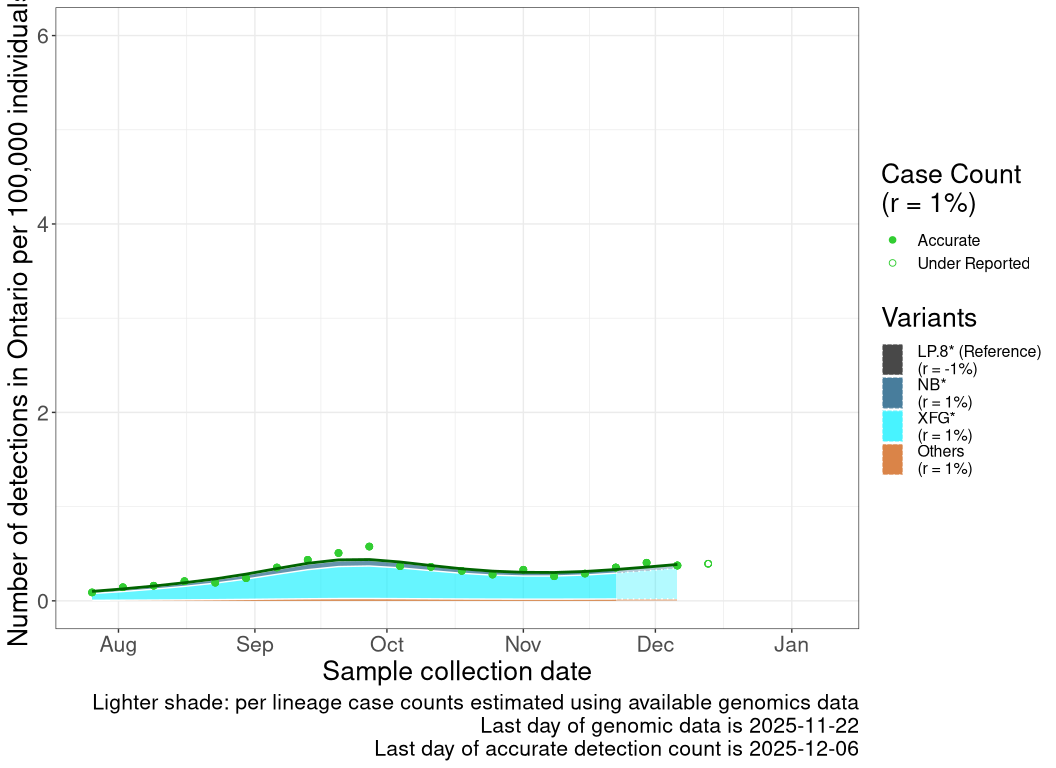Click the "Aug" x-axis tick label
This screenshot has width=1056, height=768.
pyautogui.click(x=118, y=645)
